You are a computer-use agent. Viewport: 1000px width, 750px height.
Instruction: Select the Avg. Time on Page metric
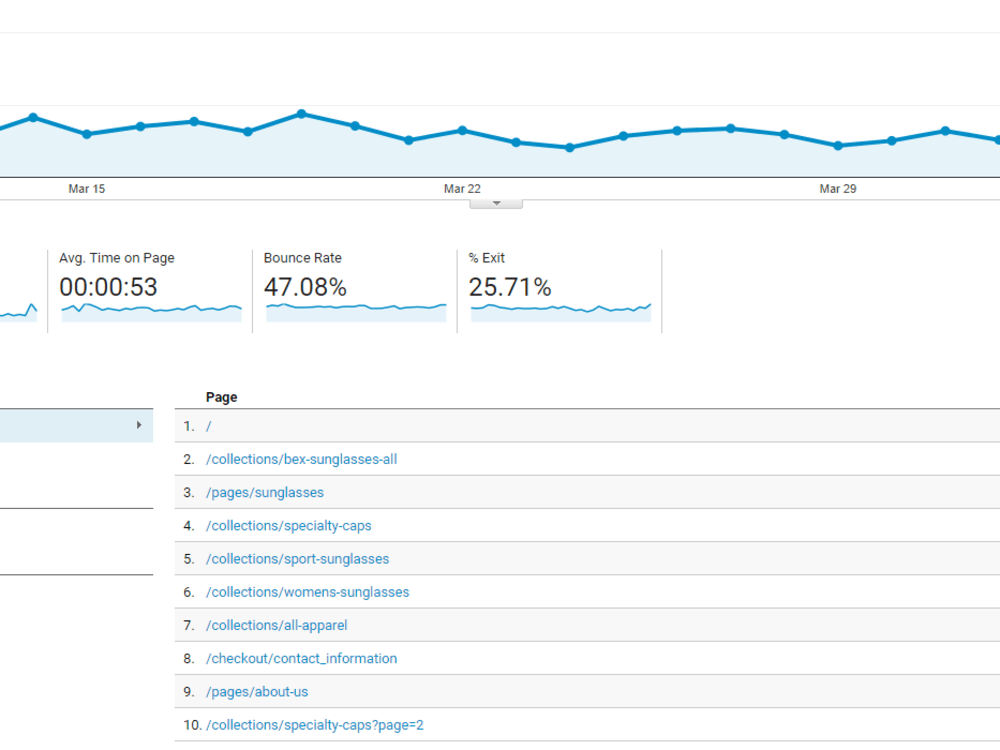pos(117,258)
